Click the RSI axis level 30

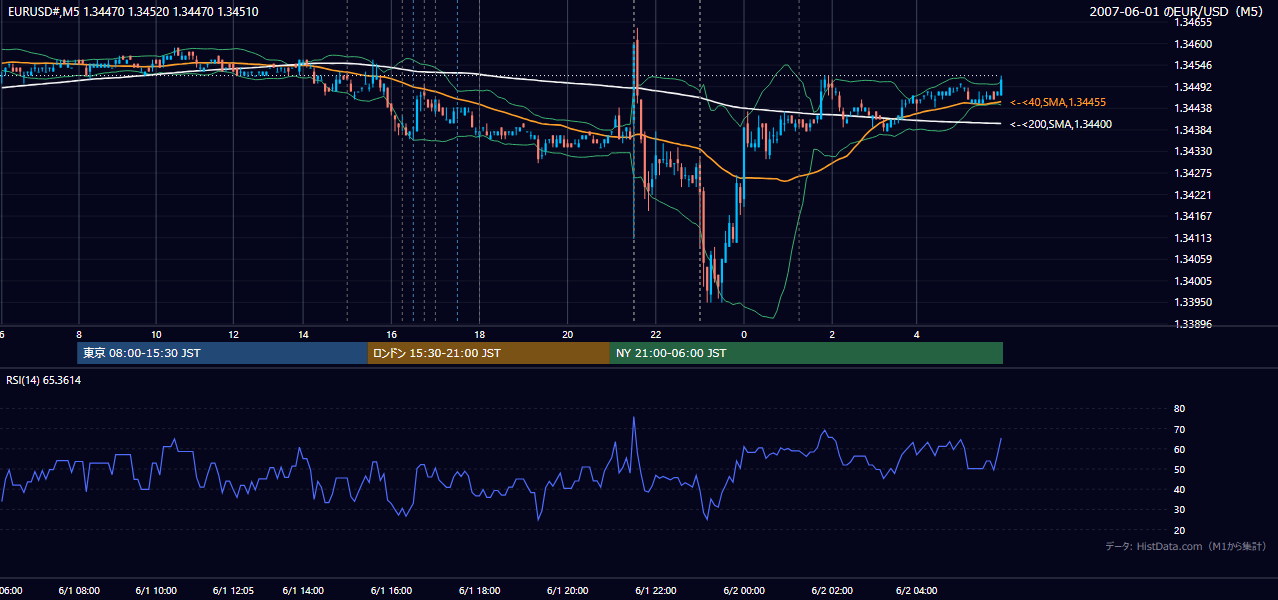pyautogui.click(x=1179, y=510)
